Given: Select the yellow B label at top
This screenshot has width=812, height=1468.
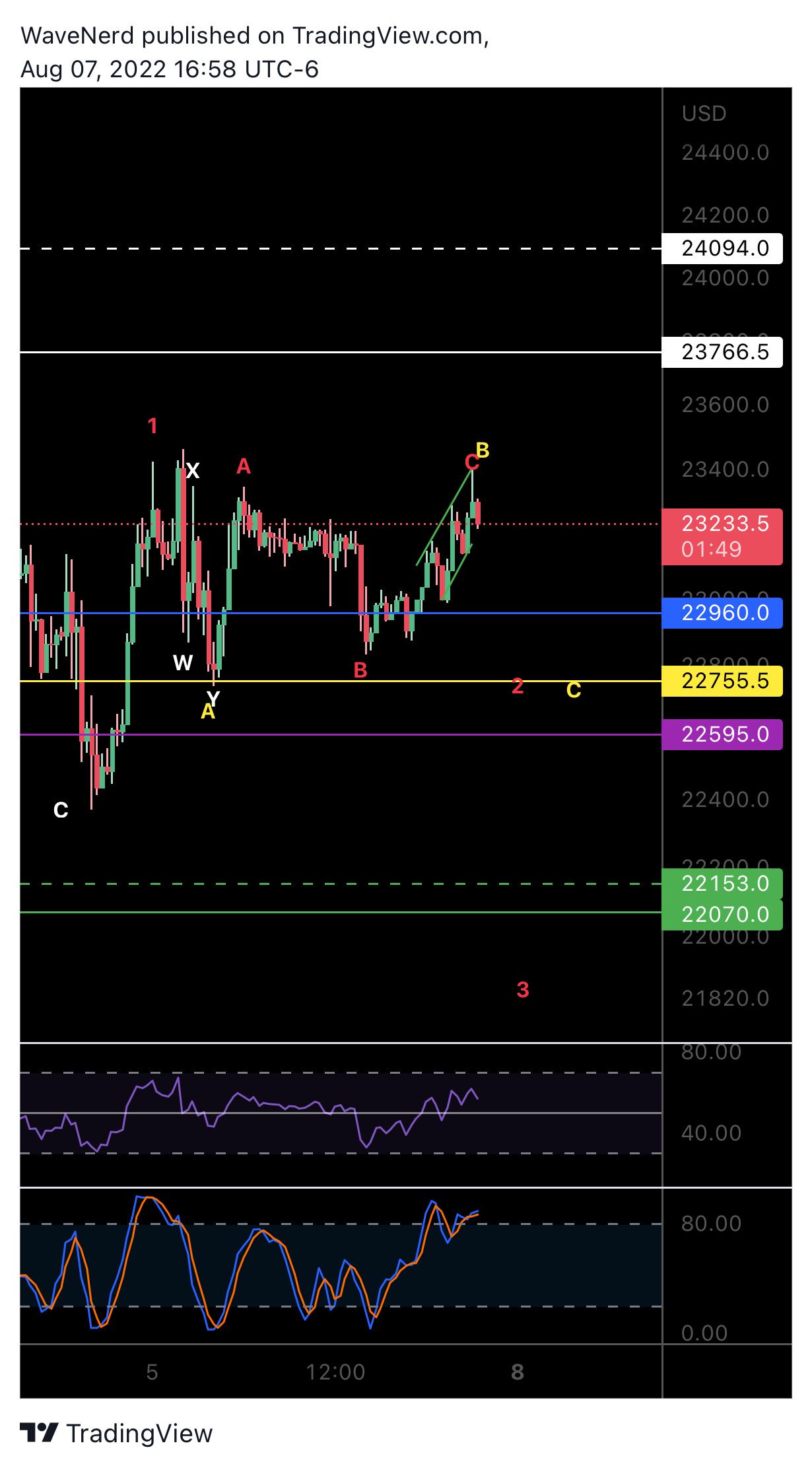Looking at the screenshot, I should pyautogui.click(x=483, y=450).
